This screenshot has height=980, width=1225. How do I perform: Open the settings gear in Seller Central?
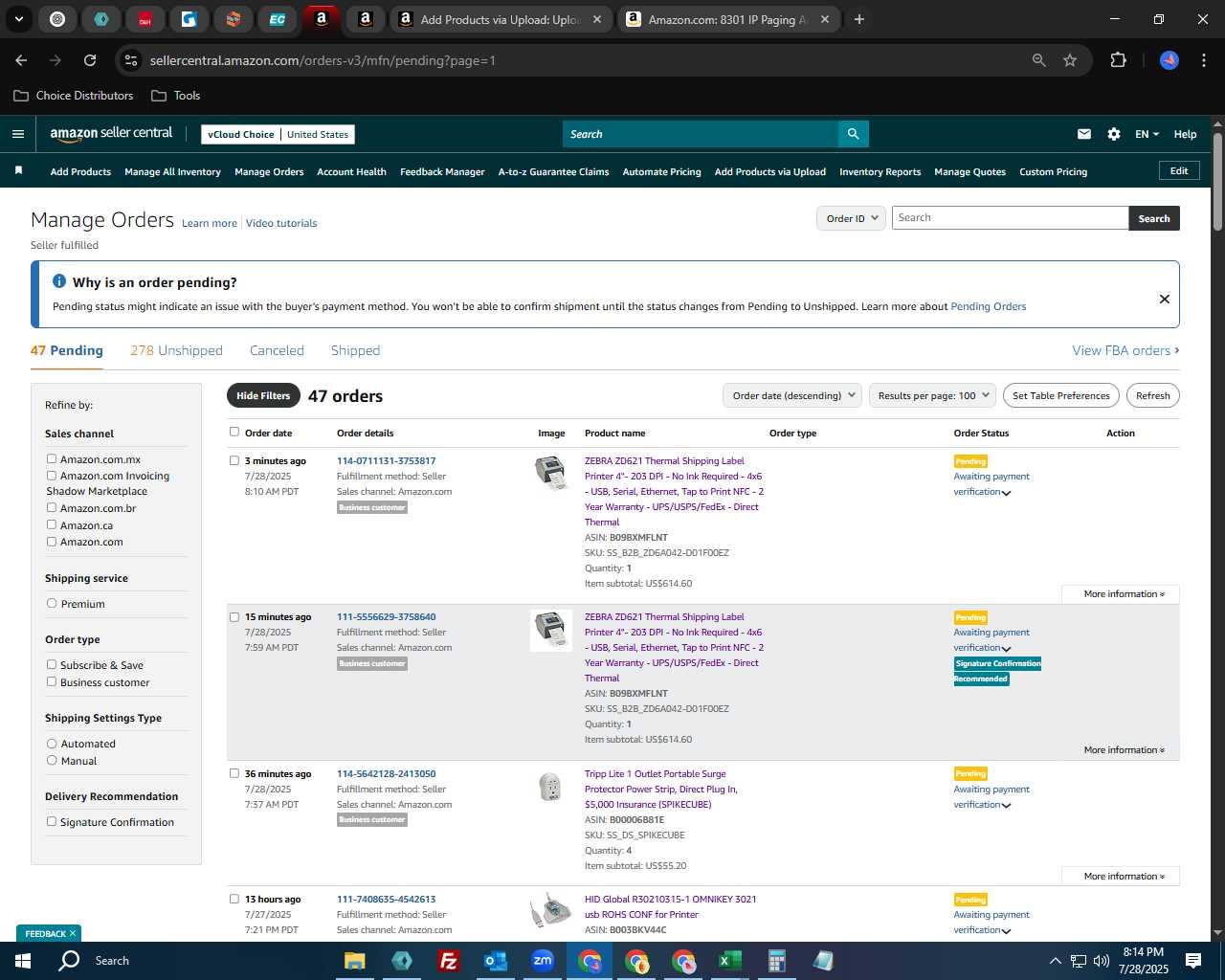(1114, 134)
